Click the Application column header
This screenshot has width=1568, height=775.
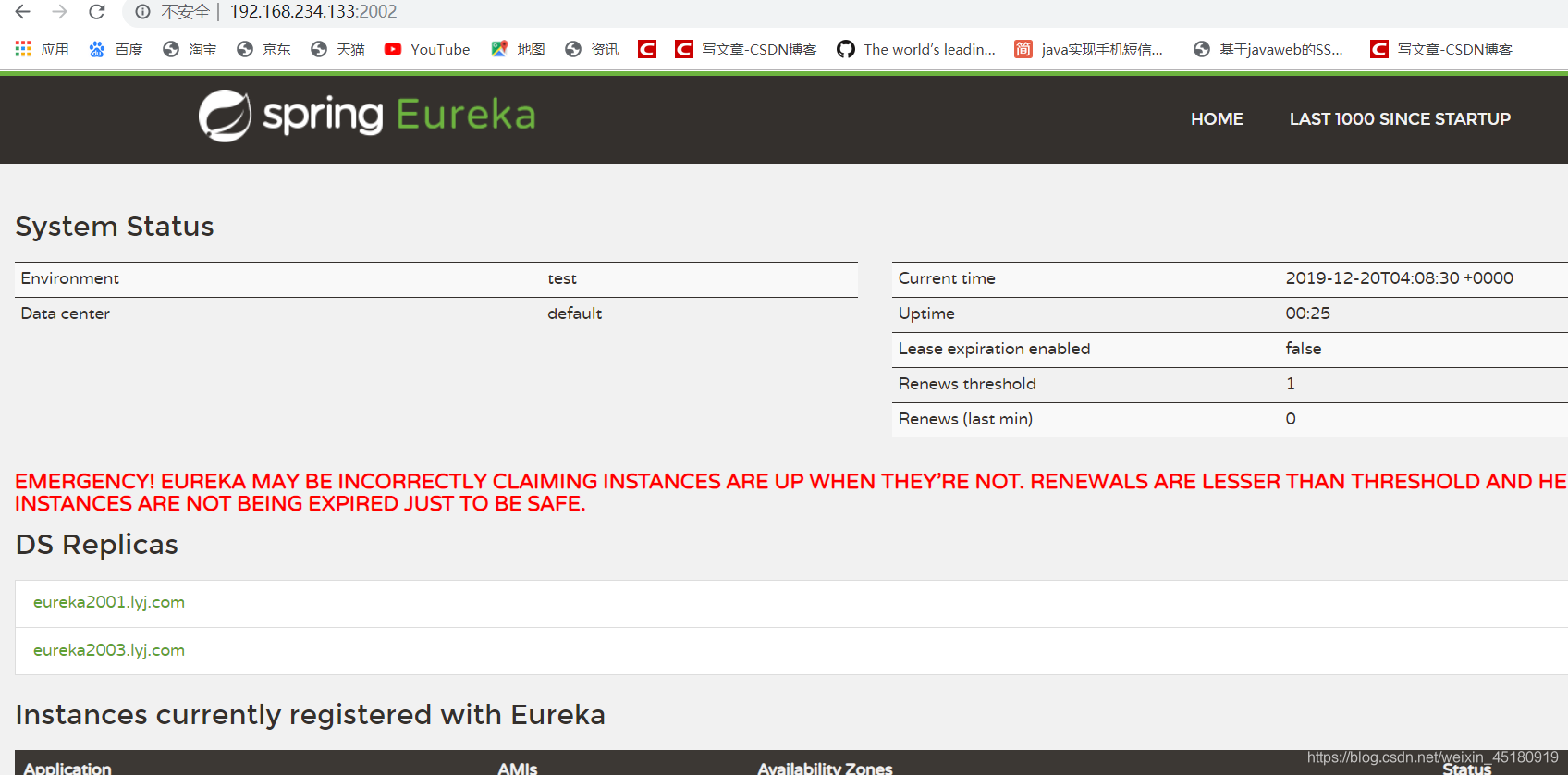[67, 768]
